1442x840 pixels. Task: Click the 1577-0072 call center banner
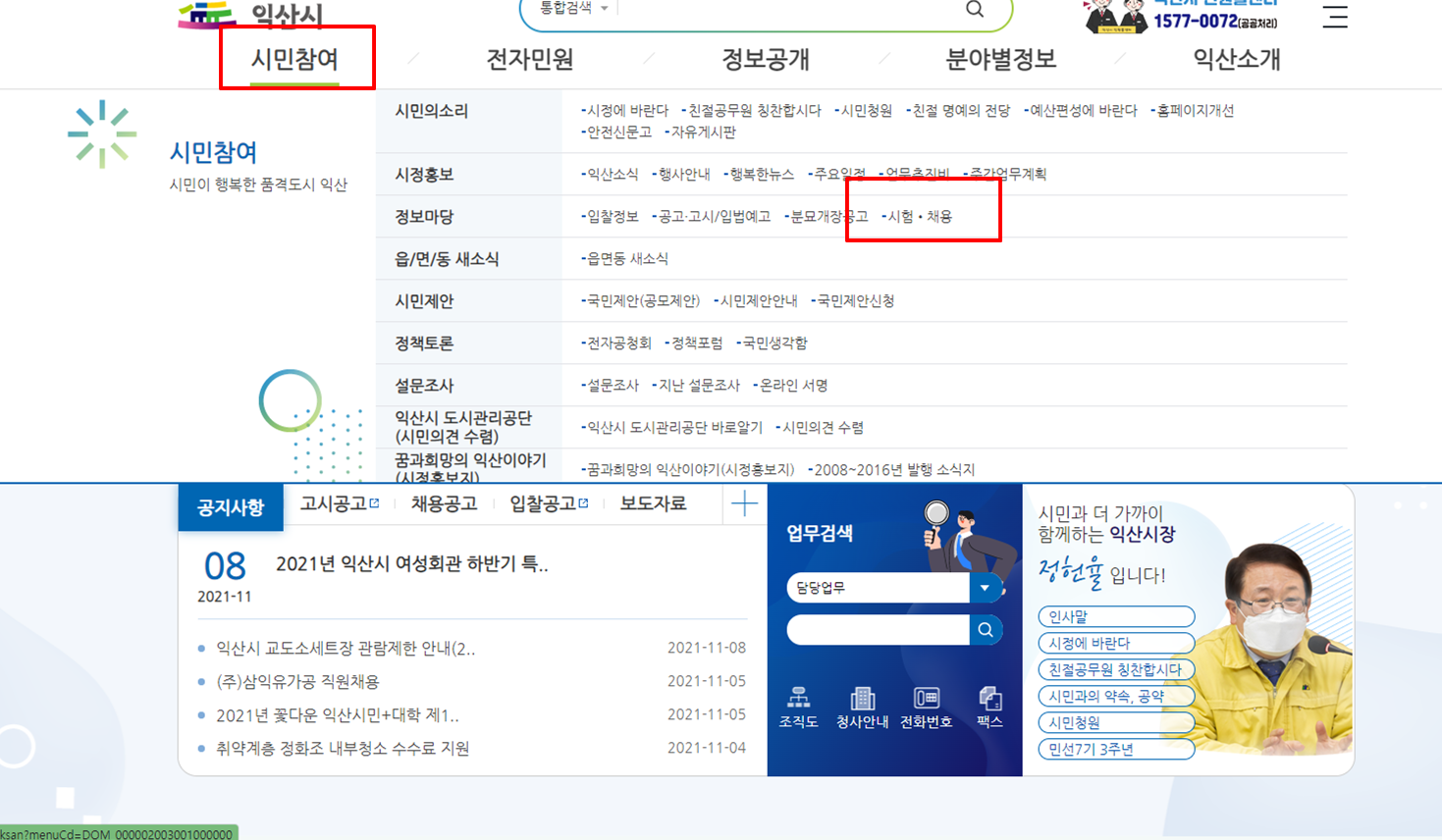[1181, 16]
